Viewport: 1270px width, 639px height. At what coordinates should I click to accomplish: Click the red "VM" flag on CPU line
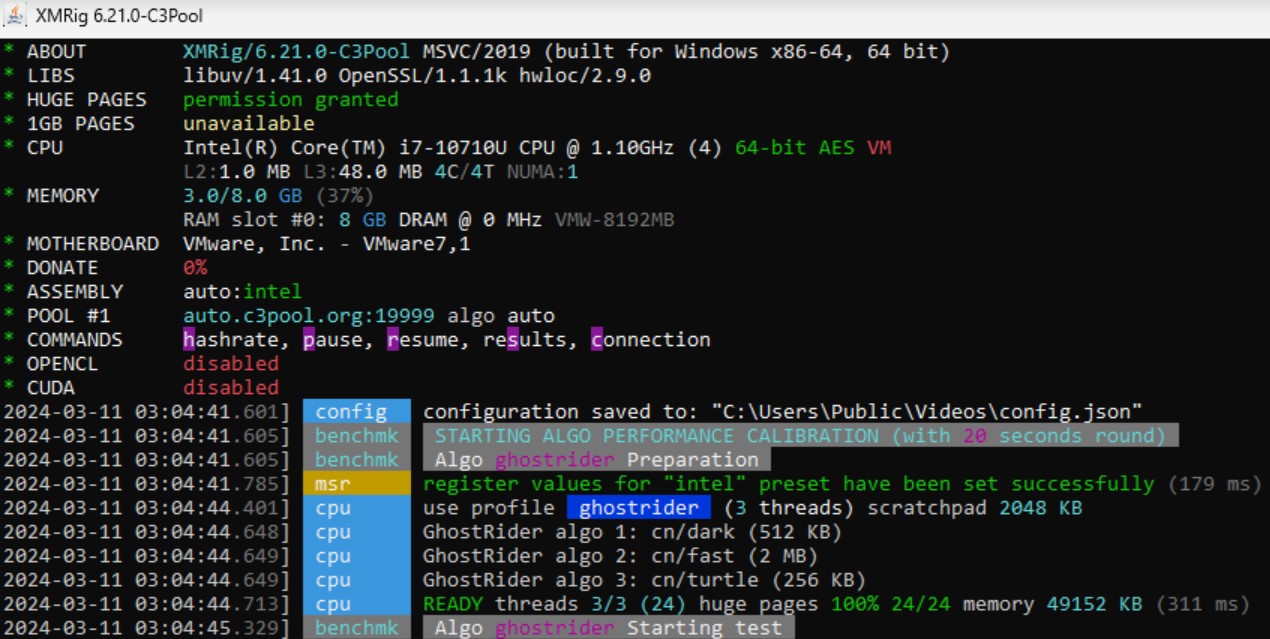coord(879,148)
